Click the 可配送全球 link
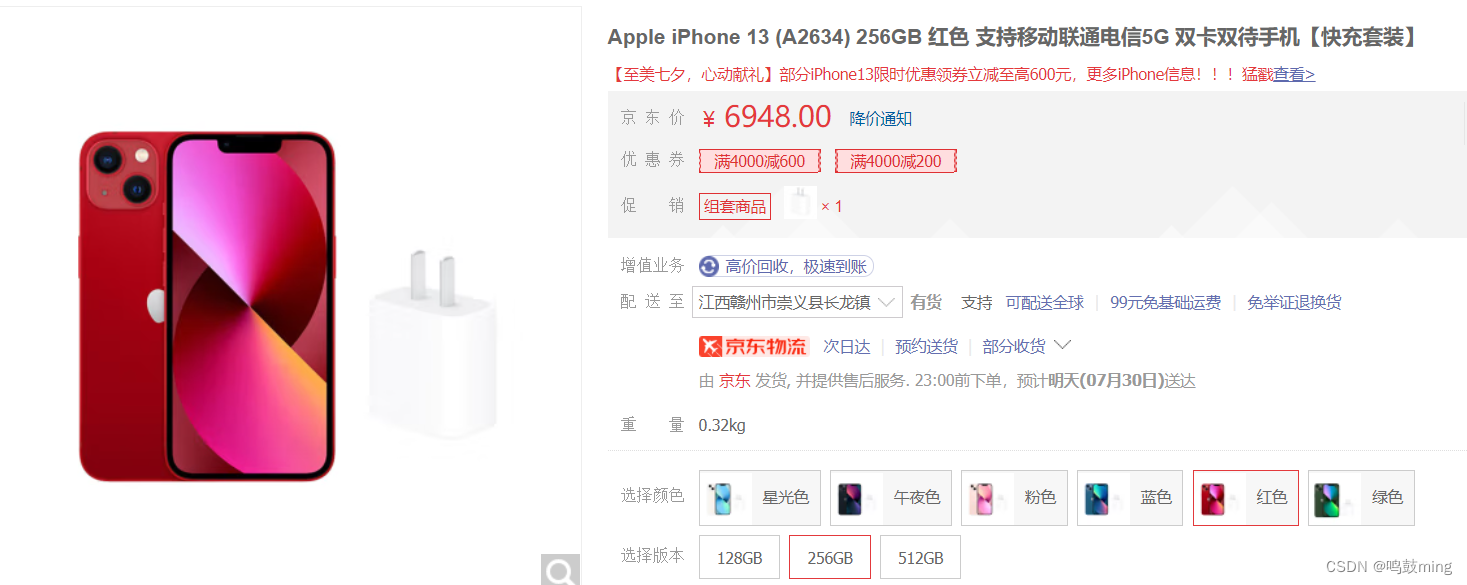The width and height of the screenshot is (1467, 585). 1045,302
